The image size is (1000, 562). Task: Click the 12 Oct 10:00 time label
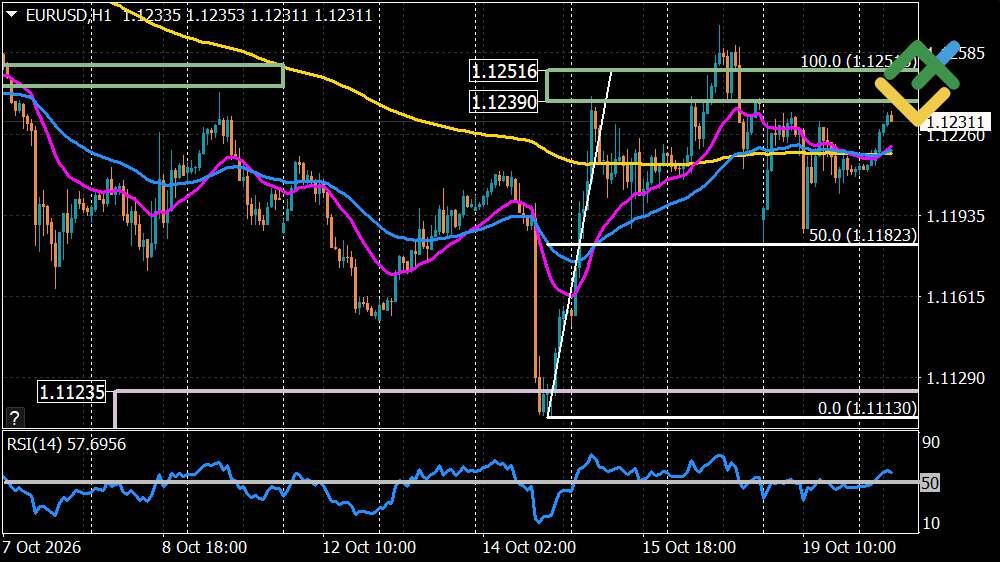369,547
